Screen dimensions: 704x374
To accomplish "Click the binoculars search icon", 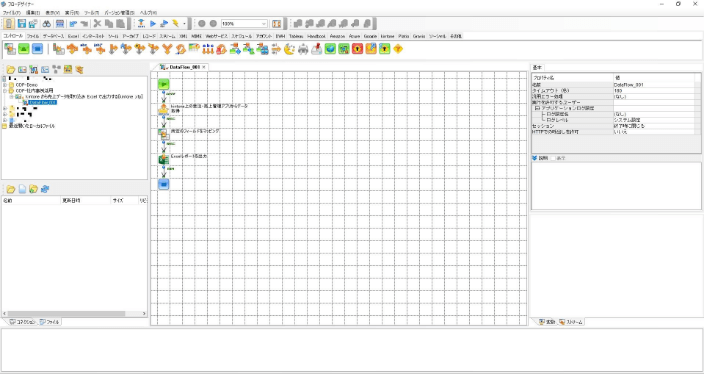I will point(46,23).
